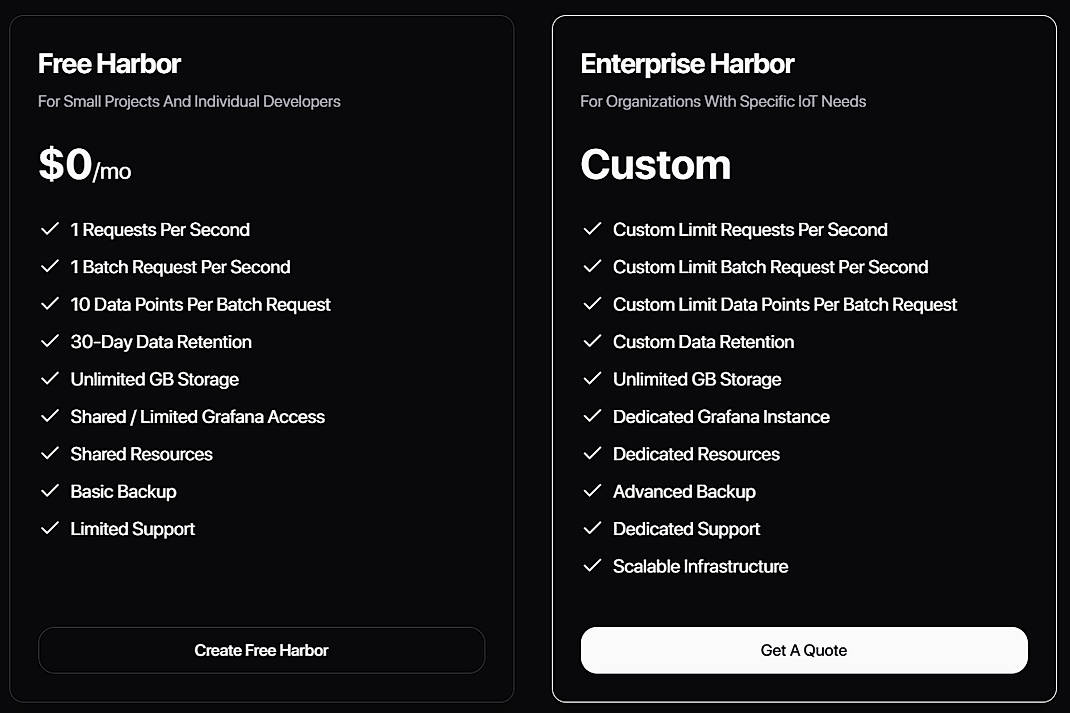Viewport: 1070px width, 713px height.
Task: Click the "Free Harbor" plan title
Action: (108, 63)
